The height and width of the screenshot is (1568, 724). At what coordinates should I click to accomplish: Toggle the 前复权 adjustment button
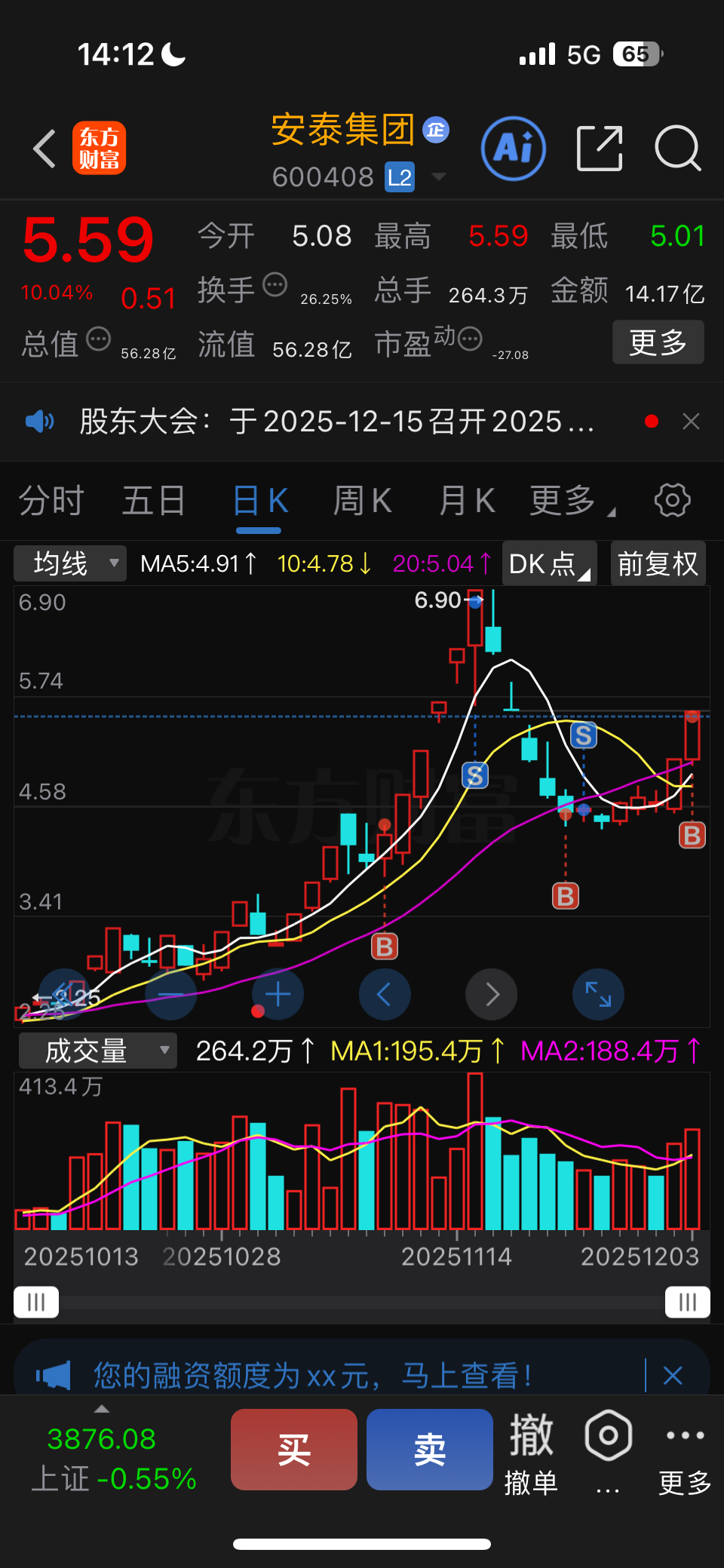[658, 563]
